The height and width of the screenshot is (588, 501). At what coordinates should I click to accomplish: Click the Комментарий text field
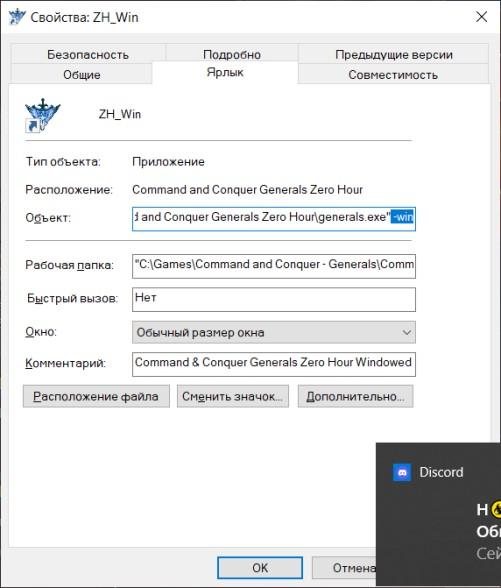point(274,364)
